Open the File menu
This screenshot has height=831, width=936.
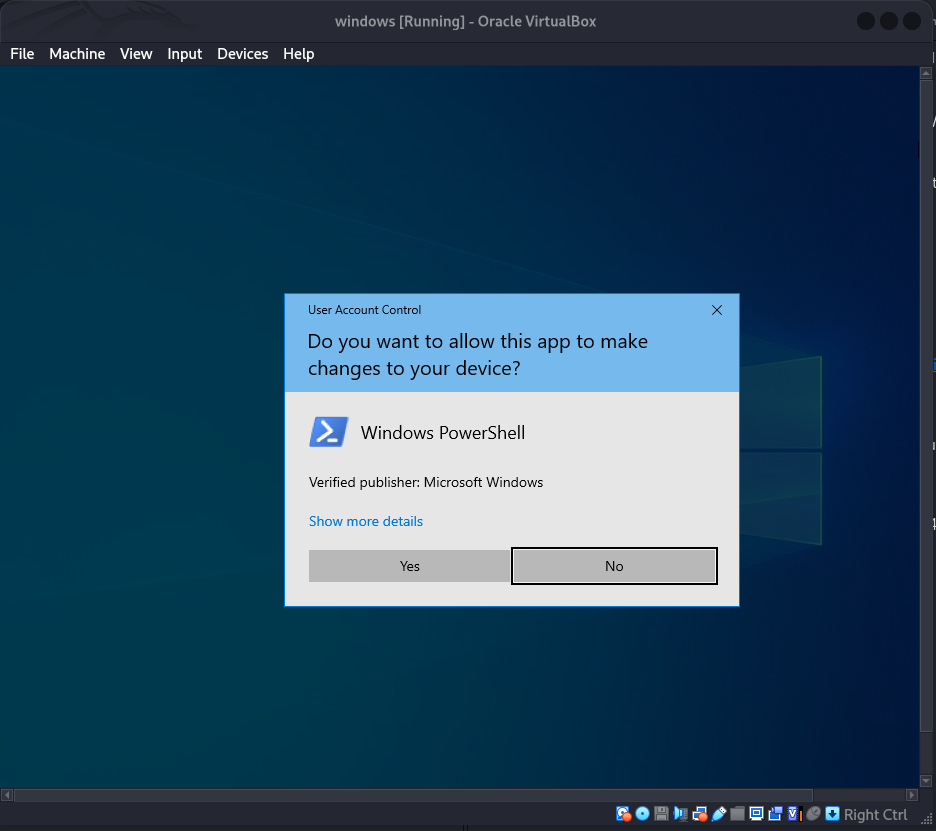pos(22,54)
